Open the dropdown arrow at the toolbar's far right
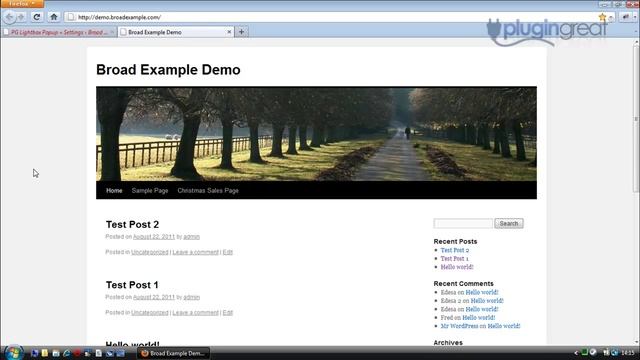This screenshot has width=640, height=360. point(636,17)
